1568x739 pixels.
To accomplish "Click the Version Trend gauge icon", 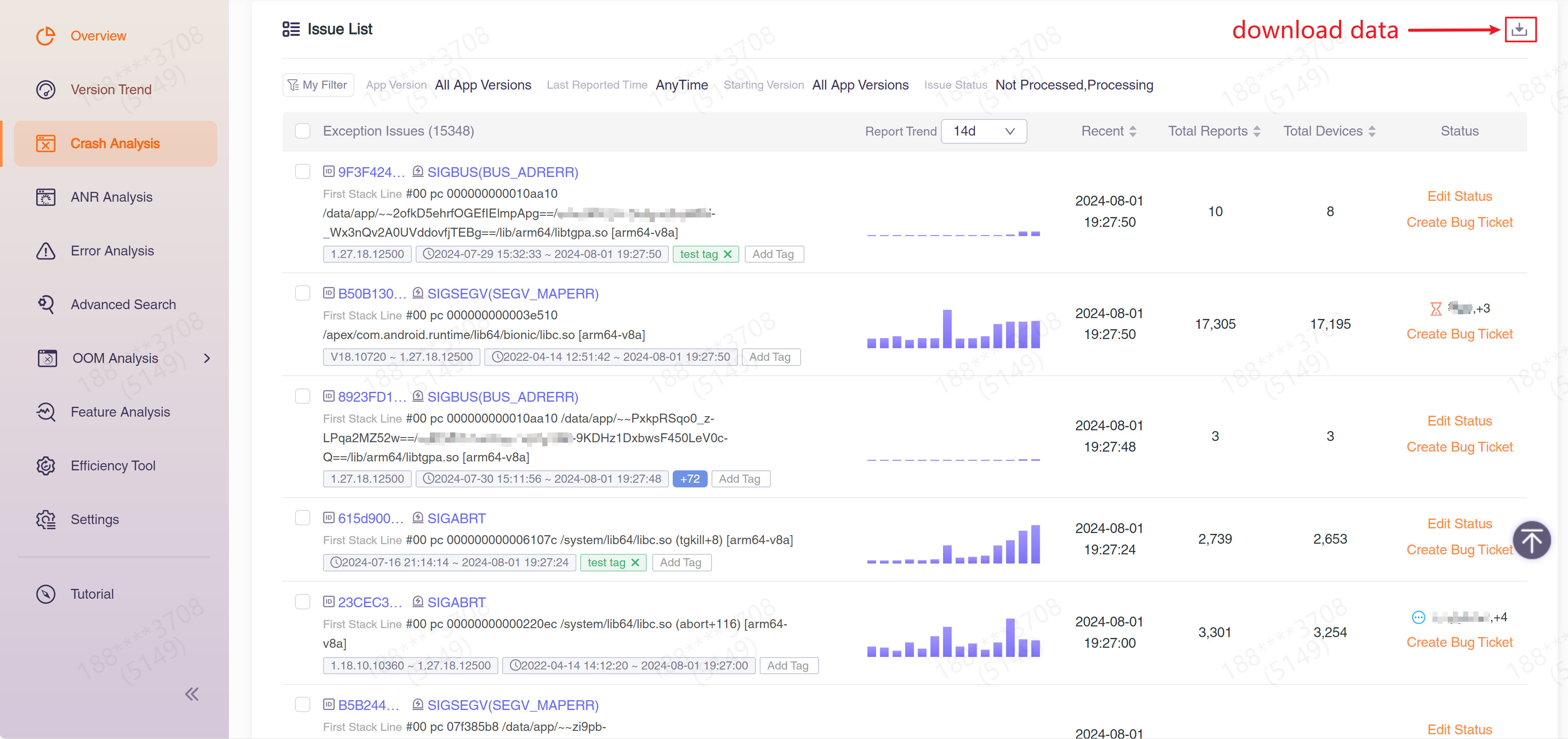I will [x=46, y=90].
